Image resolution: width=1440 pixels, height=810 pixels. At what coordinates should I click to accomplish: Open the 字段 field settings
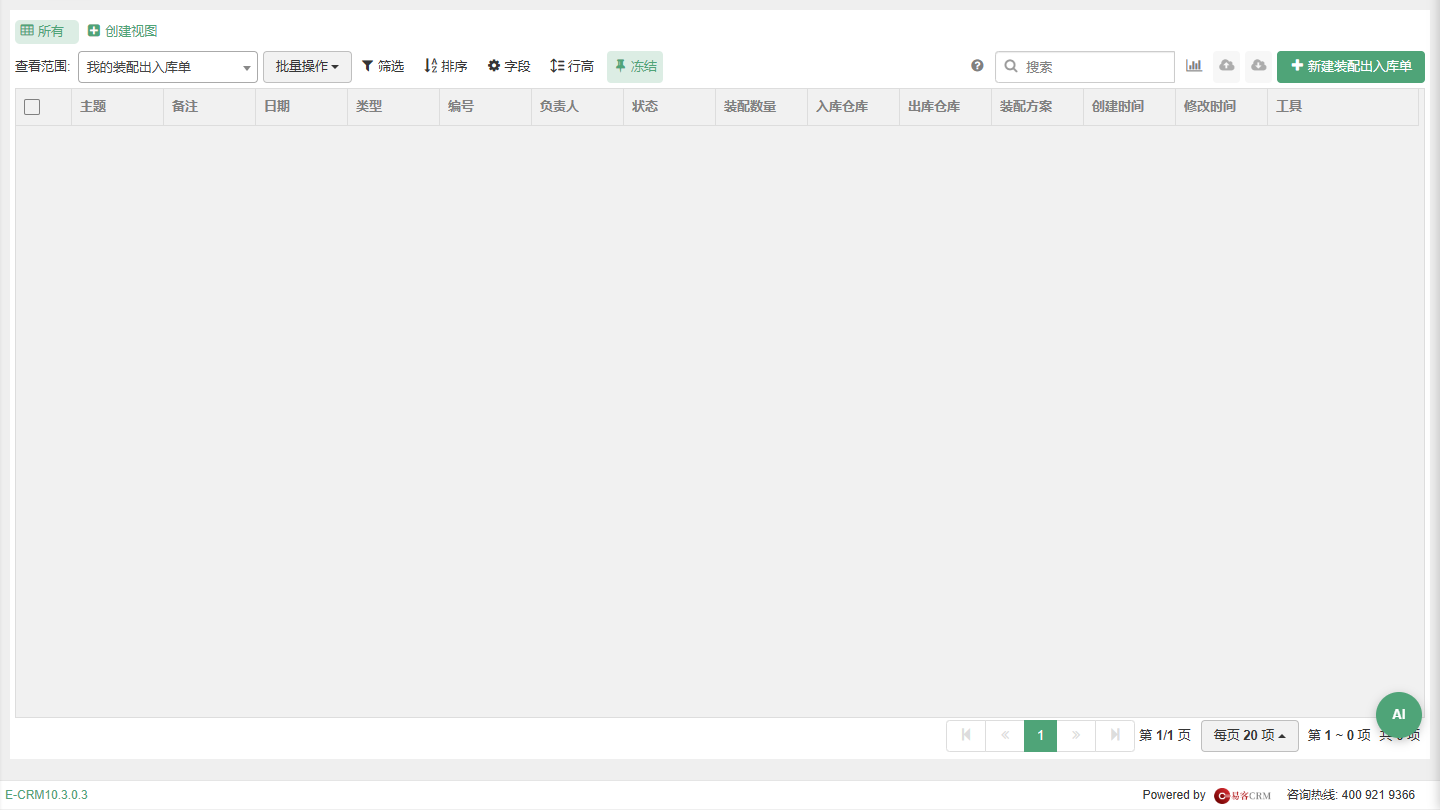[509, 66]
